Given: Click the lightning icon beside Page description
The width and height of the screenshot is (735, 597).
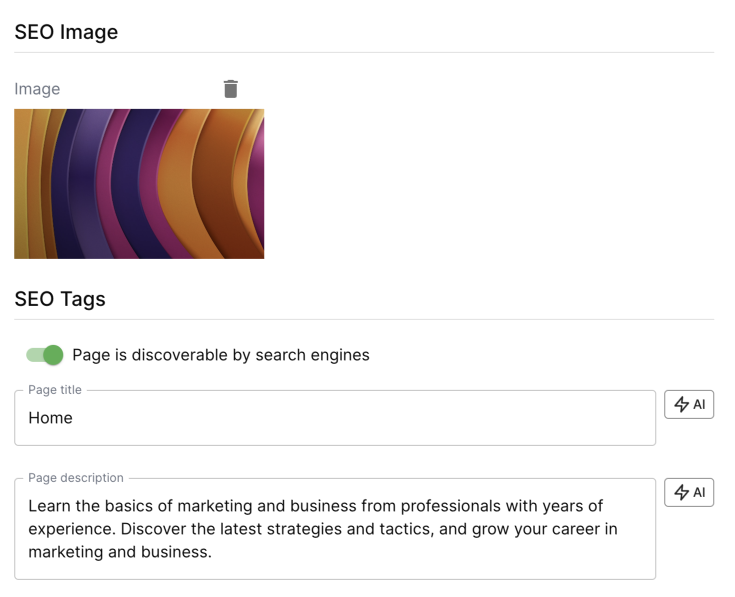Looking at the screenshot, I should click(x=681, y=493).
